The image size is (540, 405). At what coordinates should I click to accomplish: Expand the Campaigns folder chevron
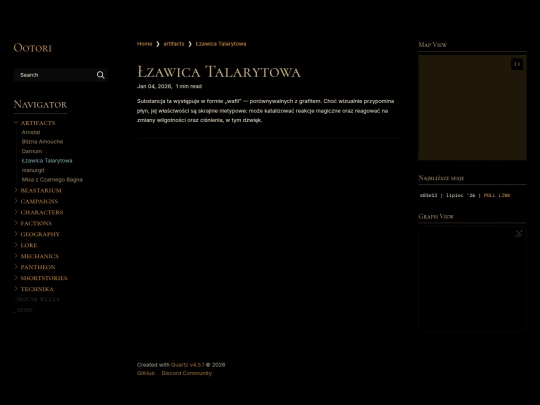point(16,201)
